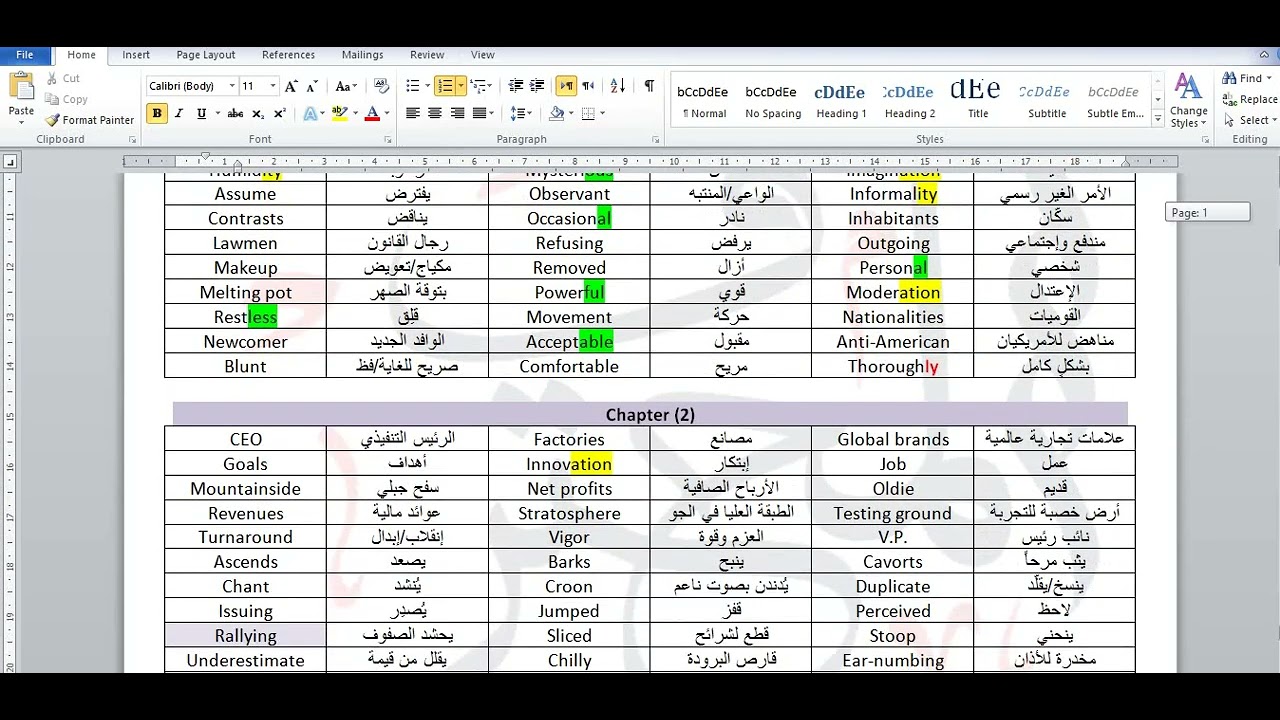Expand highlight color options arrow
The width and height of the screenshot is (1280, 720).
point(354,114)
